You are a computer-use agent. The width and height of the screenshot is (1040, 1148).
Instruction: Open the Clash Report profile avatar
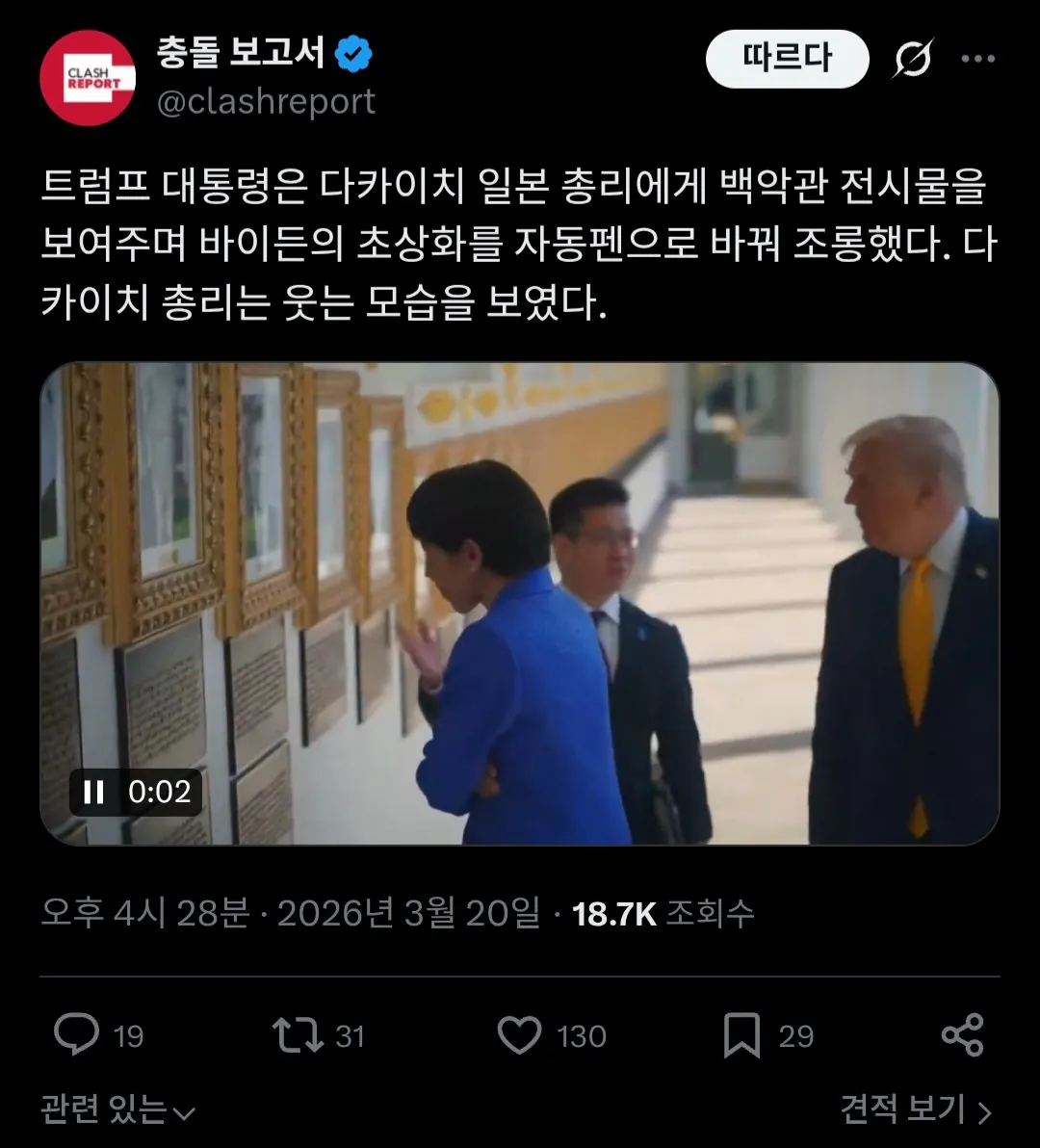pos(88,78)
